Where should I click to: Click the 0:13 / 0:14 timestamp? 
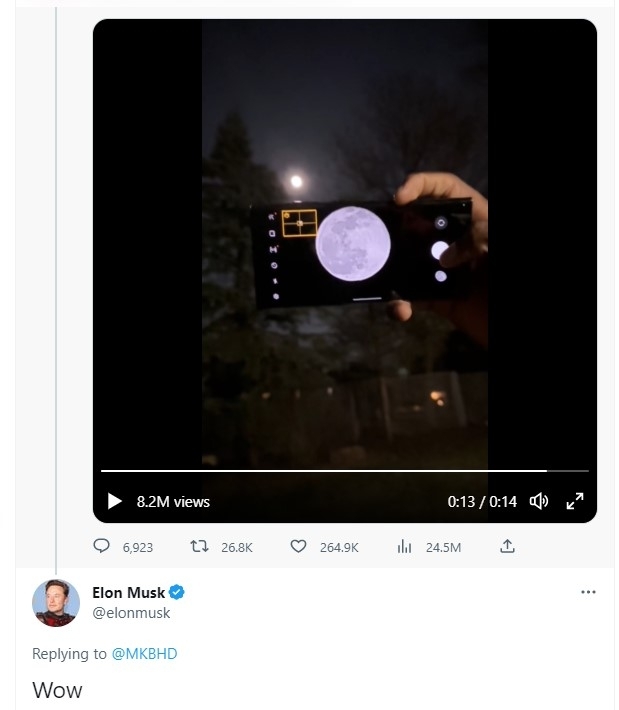(482, 502)
